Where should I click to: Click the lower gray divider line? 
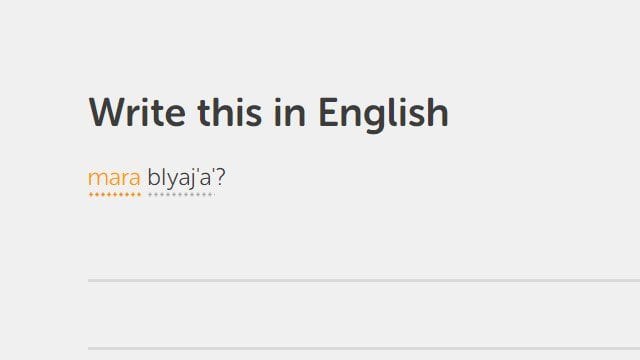[364, 348]
